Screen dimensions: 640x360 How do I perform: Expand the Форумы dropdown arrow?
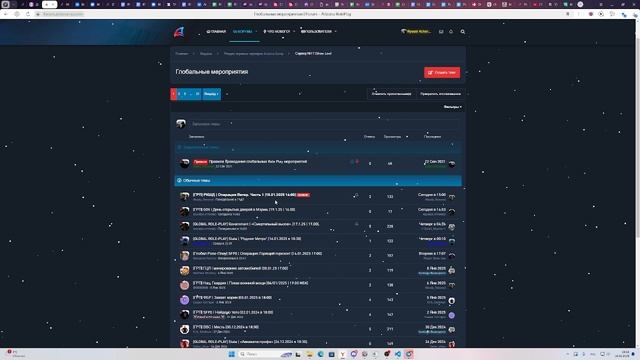tap(256, 31)
